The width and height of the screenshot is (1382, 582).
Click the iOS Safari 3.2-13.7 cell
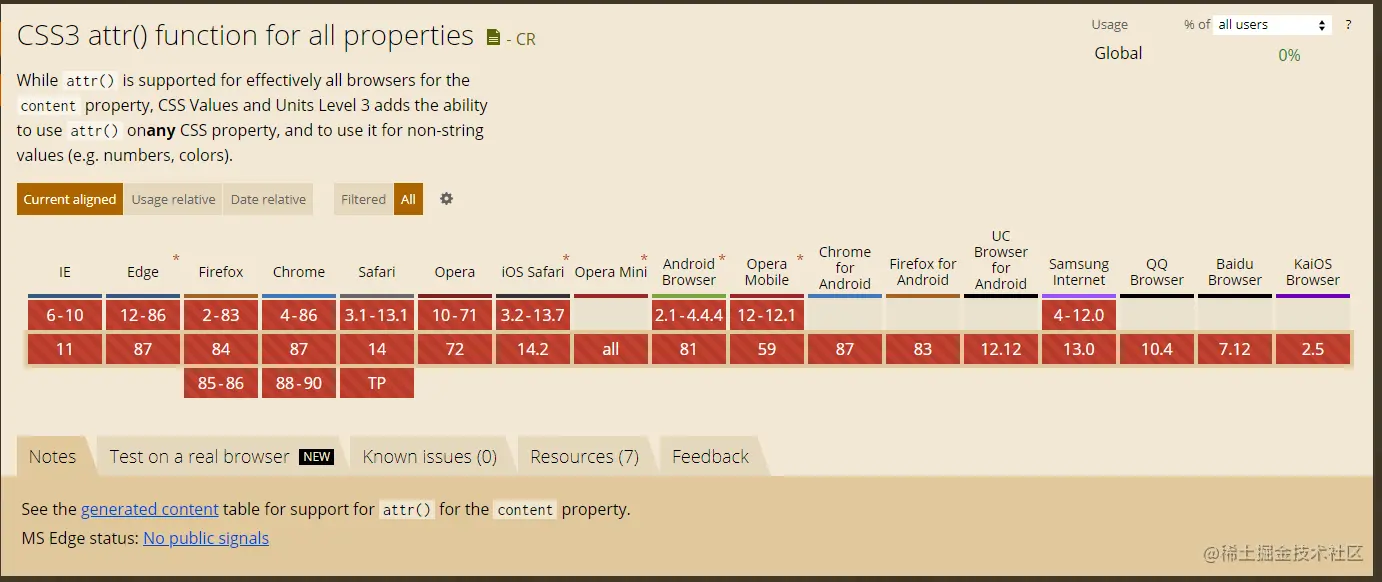click(x=533, y=315)
